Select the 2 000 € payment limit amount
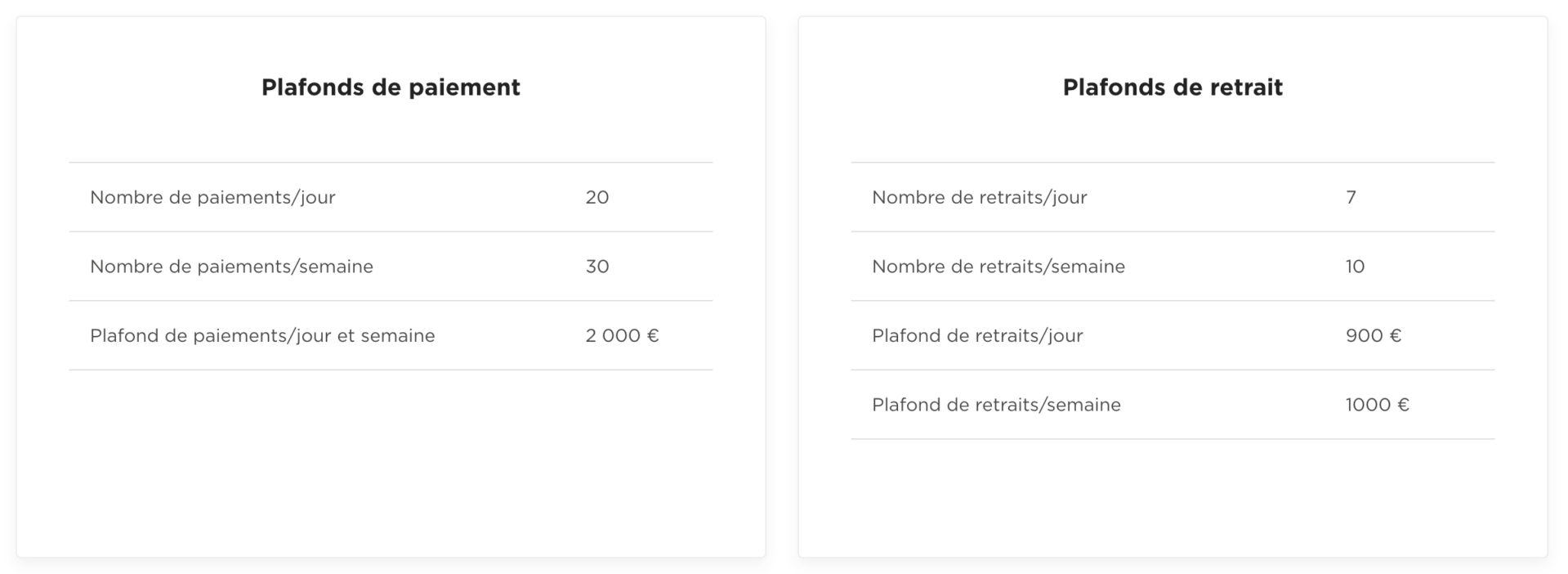Screen dimensions: 1568x574 [x=622, y=336]
